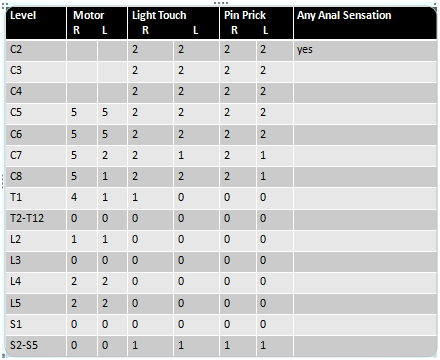Screen dimensions: 440x360
Task: Select the Motor column header
Action: click(x=97, y=23)
